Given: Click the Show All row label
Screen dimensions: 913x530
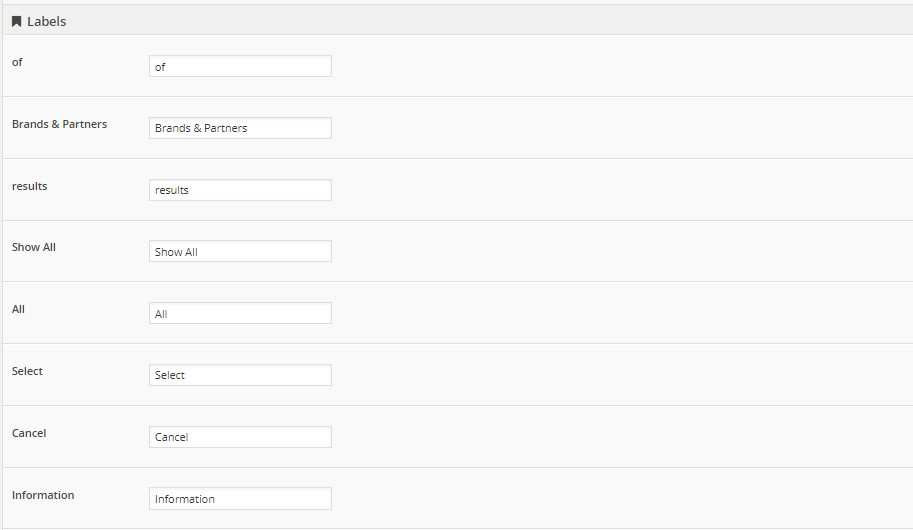Looking at the screenshot, I should 34,247.
